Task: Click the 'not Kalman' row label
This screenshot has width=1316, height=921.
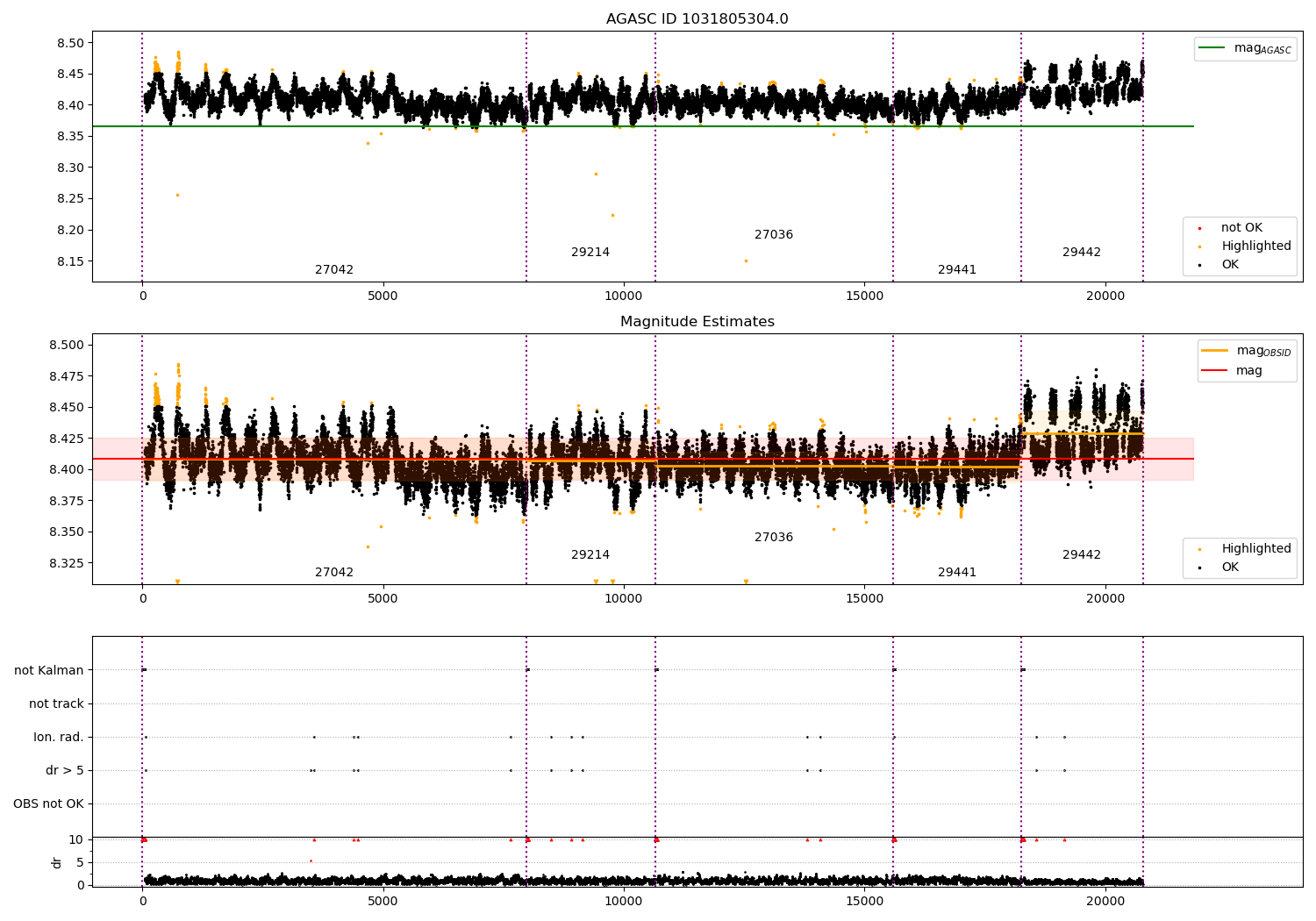Action: coord(49,671)
